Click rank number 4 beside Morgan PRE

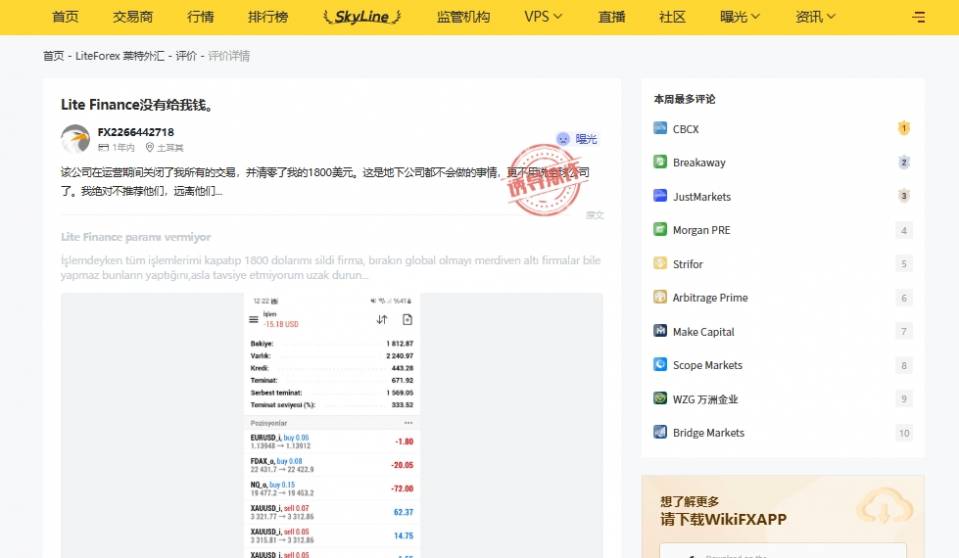pos(904,231)
